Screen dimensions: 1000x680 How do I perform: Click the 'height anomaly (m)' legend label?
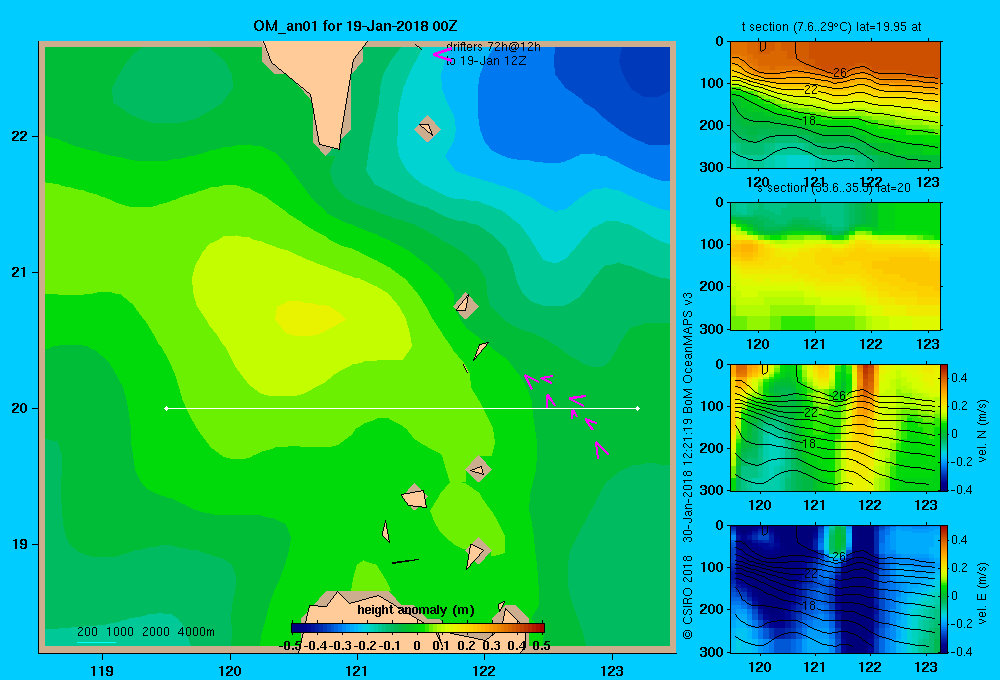coord(416,610)
